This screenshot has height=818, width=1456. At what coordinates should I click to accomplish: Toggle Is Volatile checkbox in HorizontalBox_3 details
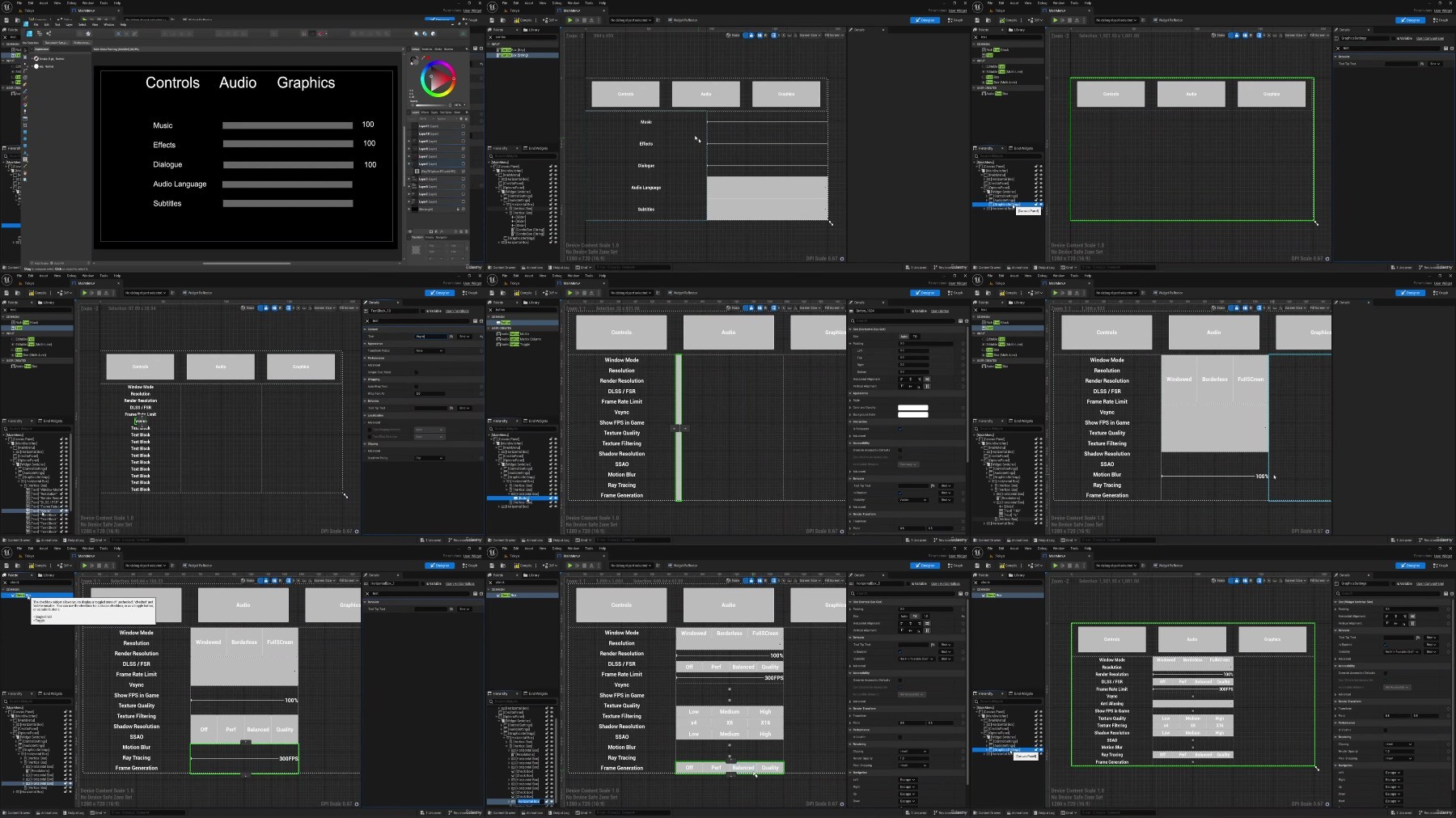(900, 737)
